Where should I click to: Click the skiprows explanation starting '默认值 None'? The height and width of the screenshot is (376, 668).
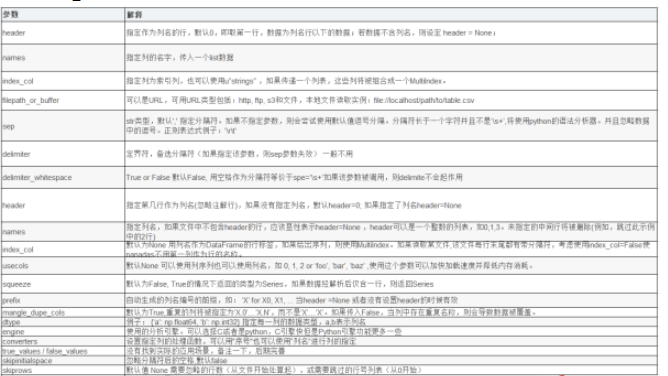pyautogui.click(x=391, y=370)
